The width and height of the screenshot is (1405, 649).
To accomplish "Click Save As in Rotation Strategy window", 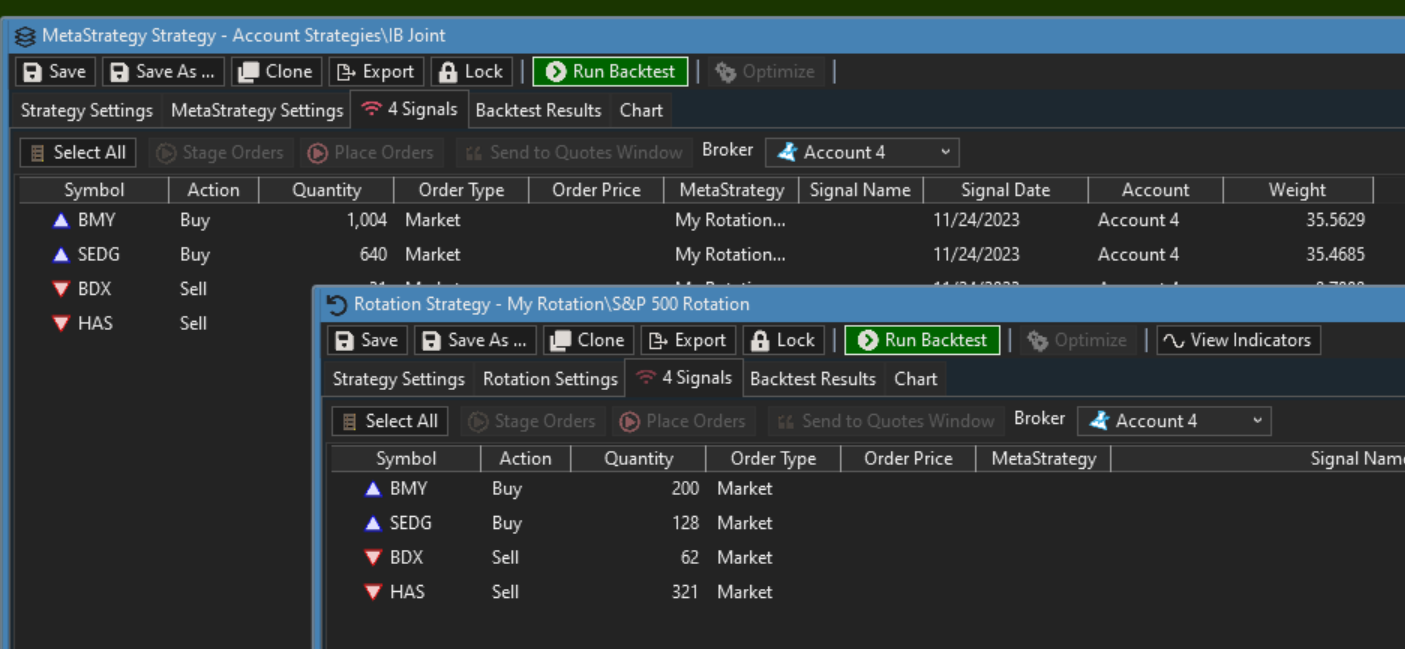I will tap(474, 340).
